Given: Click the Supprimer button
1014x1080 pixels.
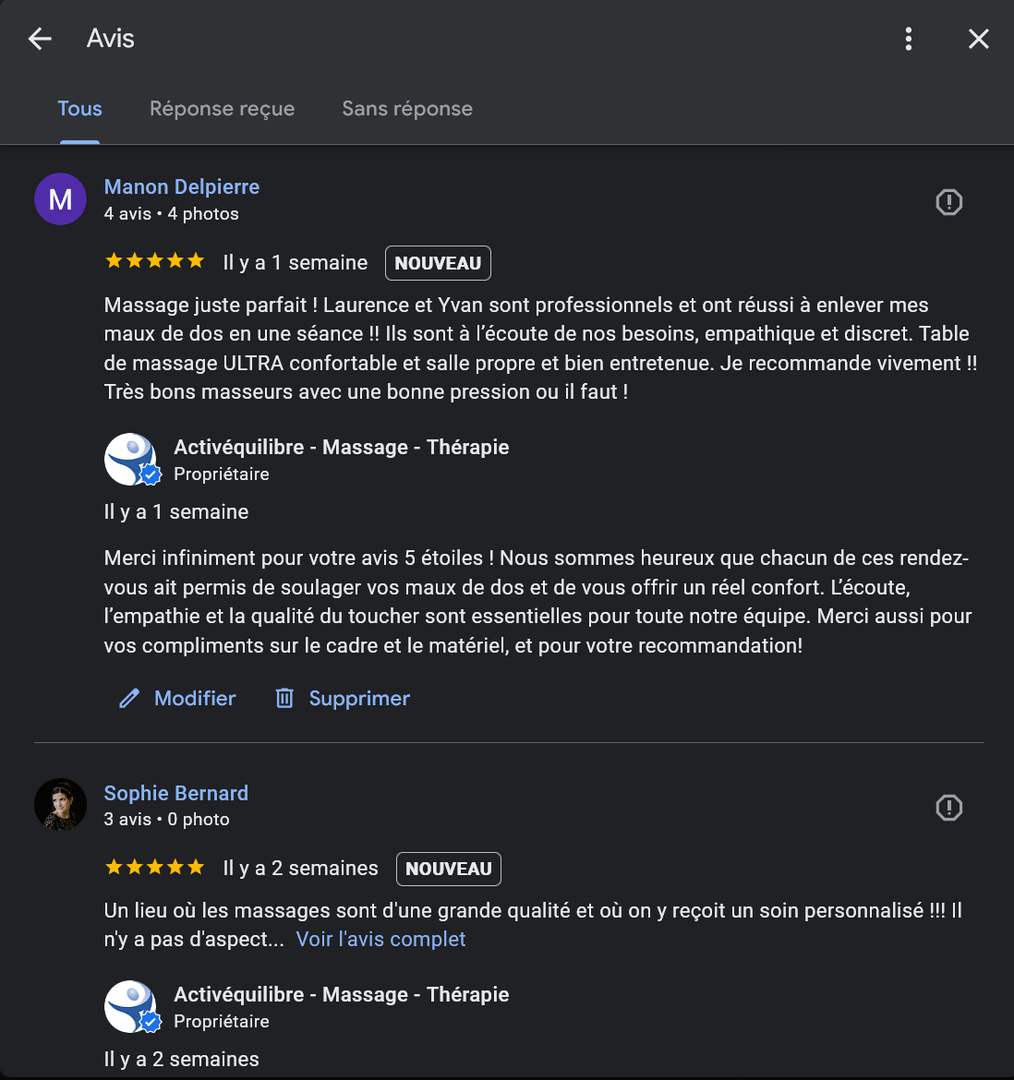Looking at the screenshot, I should click(359, 698).
